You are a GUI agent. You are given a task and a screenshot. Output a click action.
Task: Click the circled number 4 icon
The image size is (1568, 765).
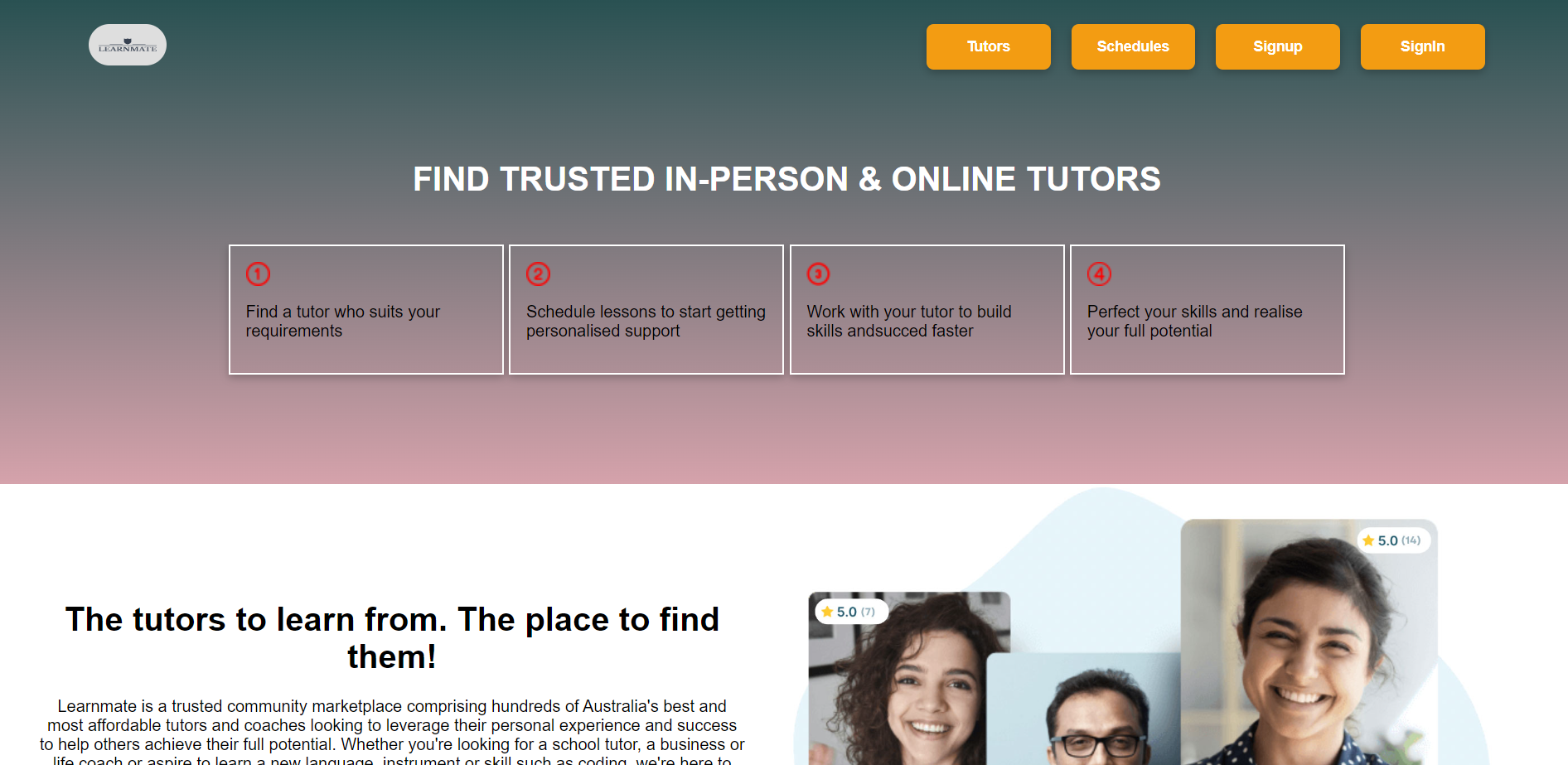(1099, 274)
